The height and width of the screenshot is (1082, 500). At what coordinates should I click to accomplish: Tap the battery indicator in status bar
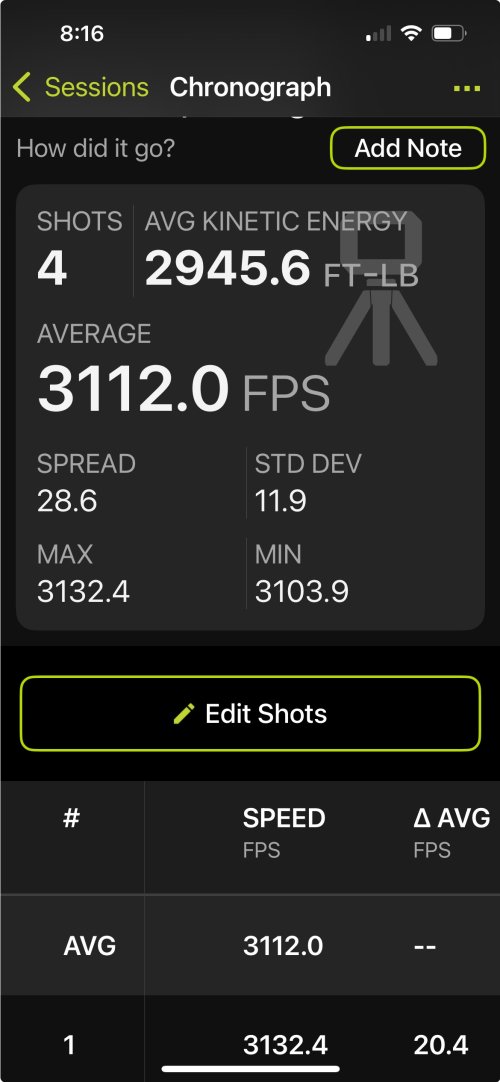pos(448,32)
